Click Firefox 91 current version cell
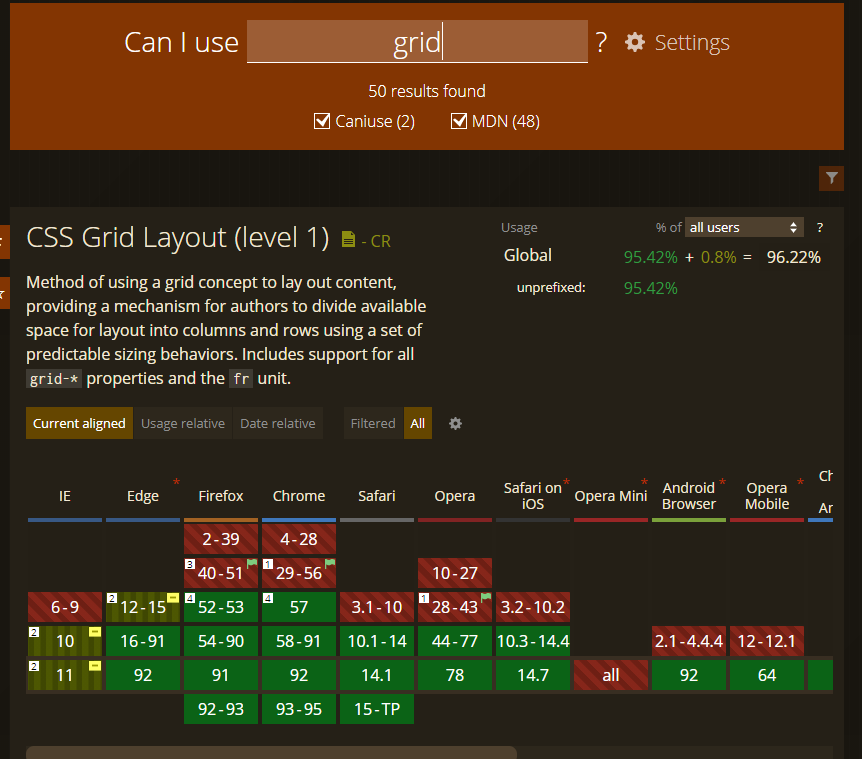This screenshot has width=862, height=759. coord(220,675)
